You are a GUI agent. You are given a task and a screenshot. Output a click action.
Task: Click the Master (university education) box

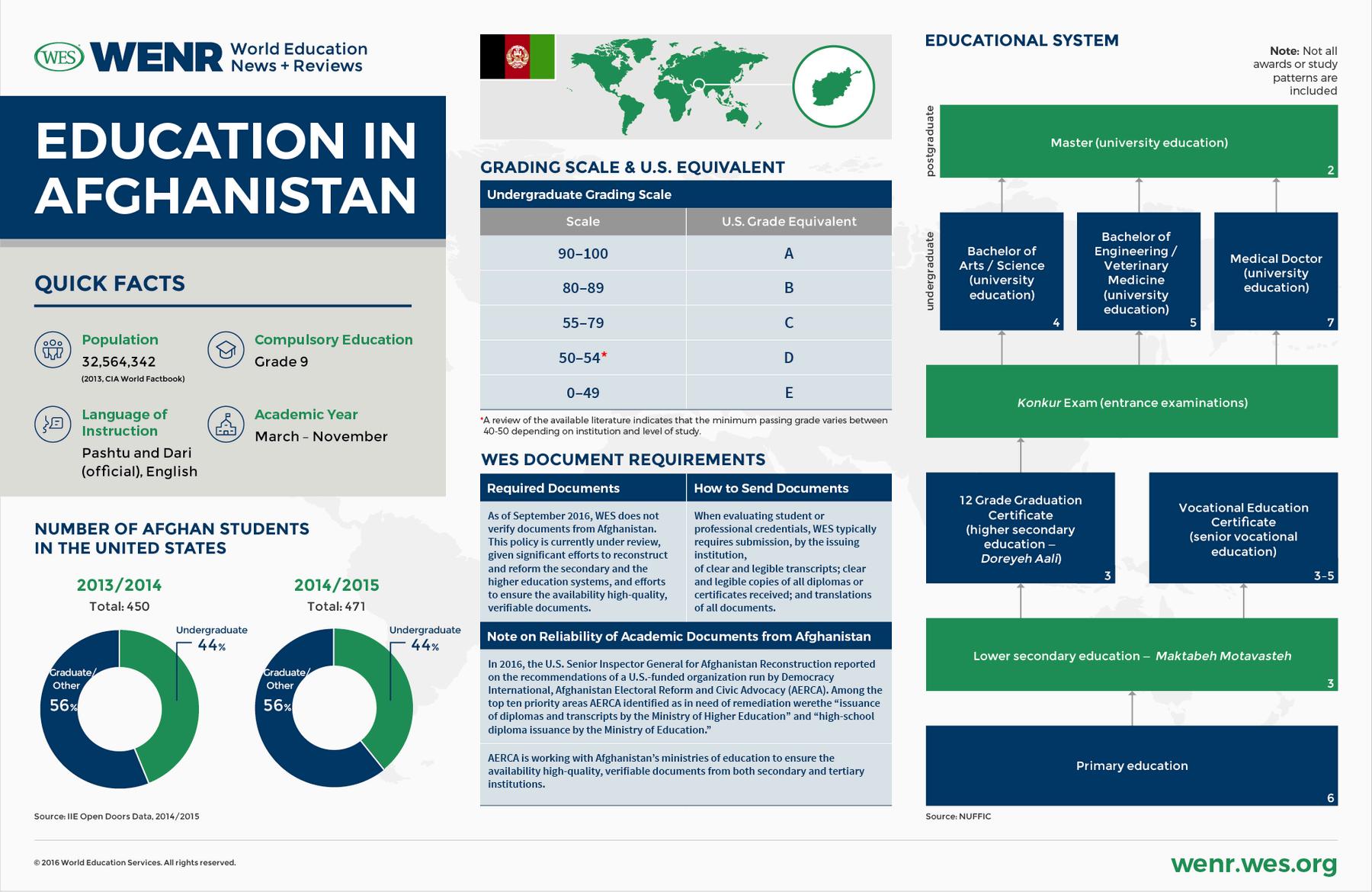click(1139, 142)
